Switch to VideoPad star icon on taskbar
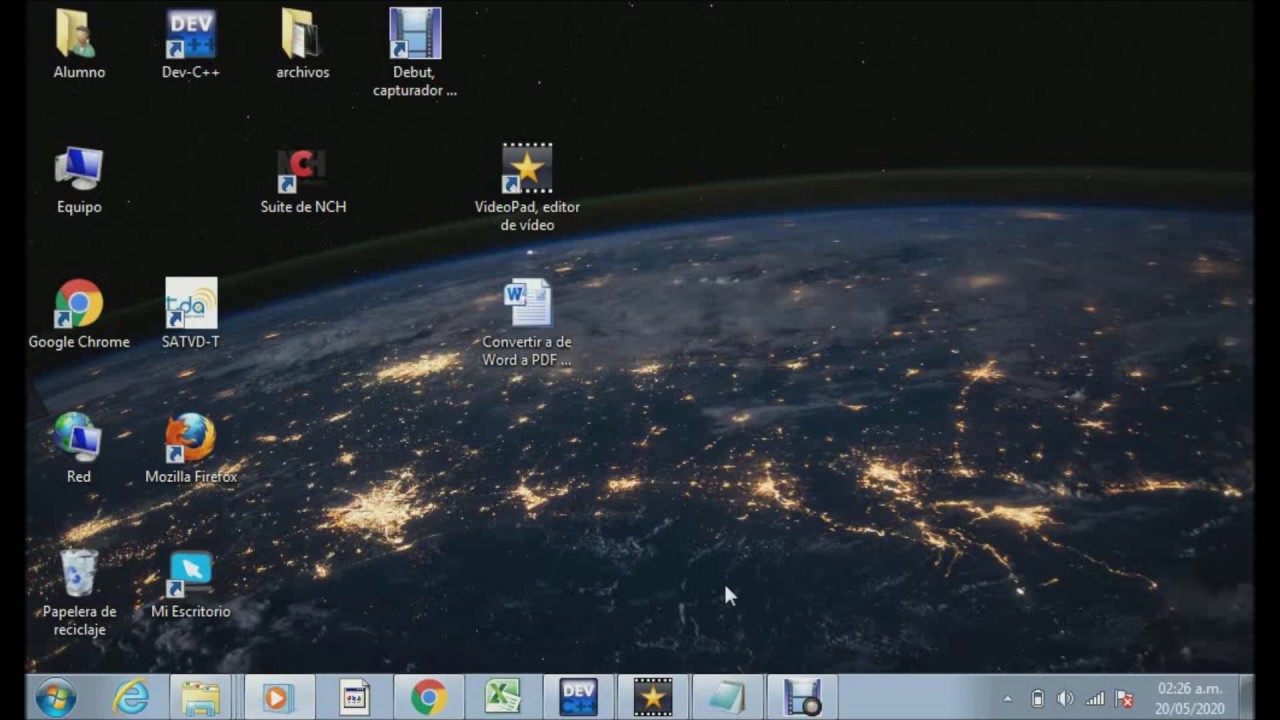1280x720 pixels. point(653,697)
